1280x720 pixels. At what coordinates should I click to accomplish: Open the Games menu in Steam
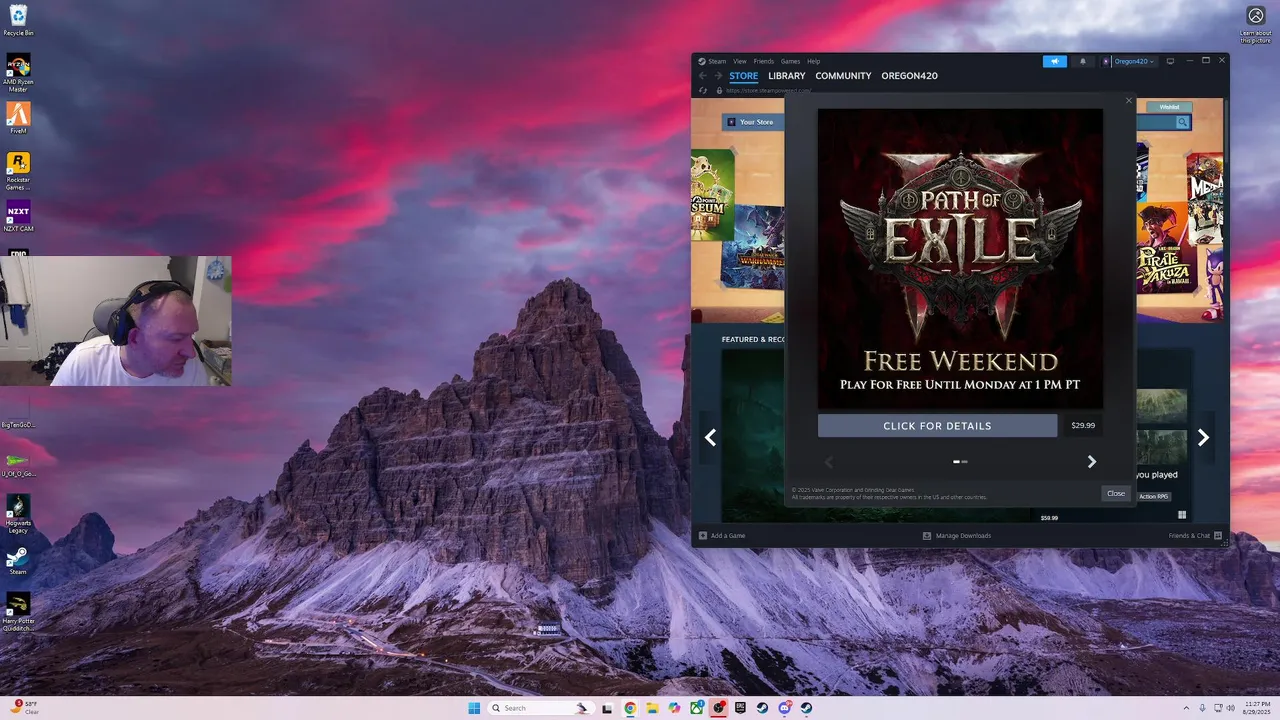tap(790, 61)
